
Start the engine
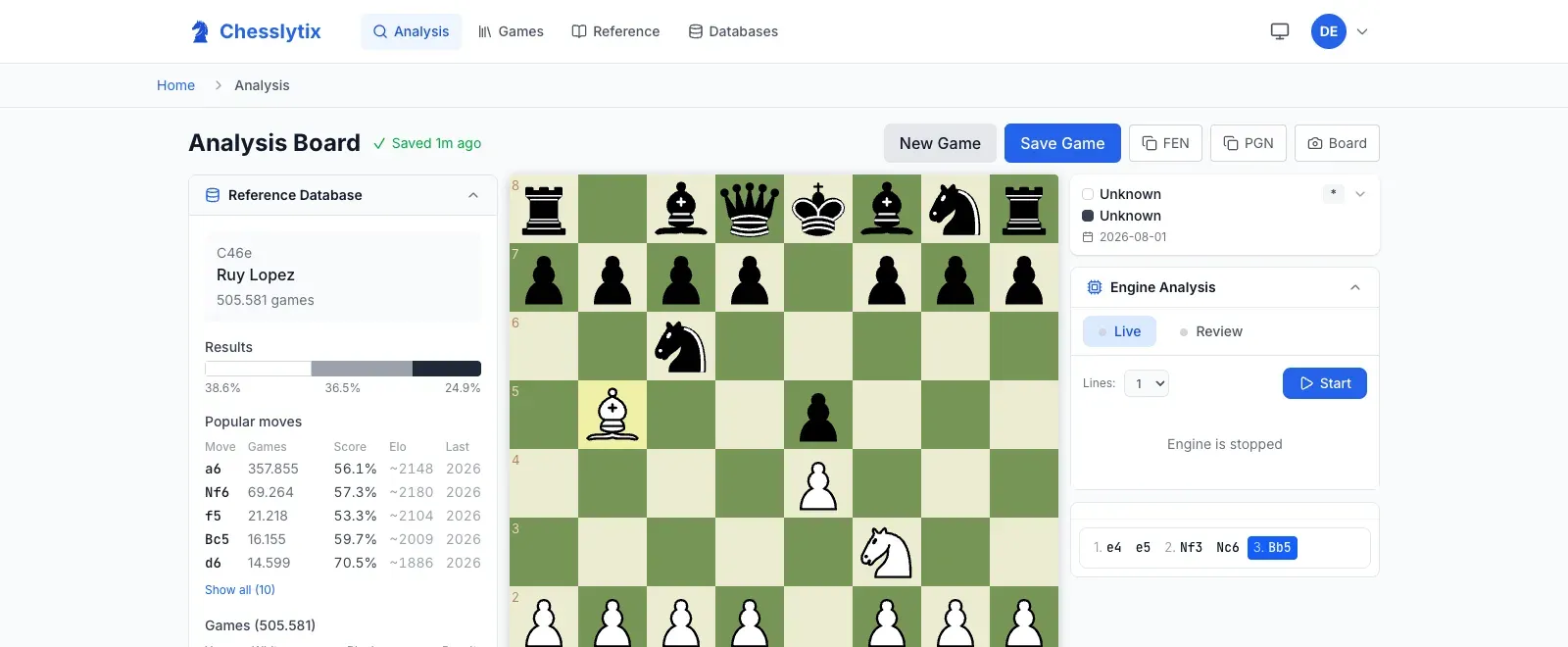tap(1325, 383)
